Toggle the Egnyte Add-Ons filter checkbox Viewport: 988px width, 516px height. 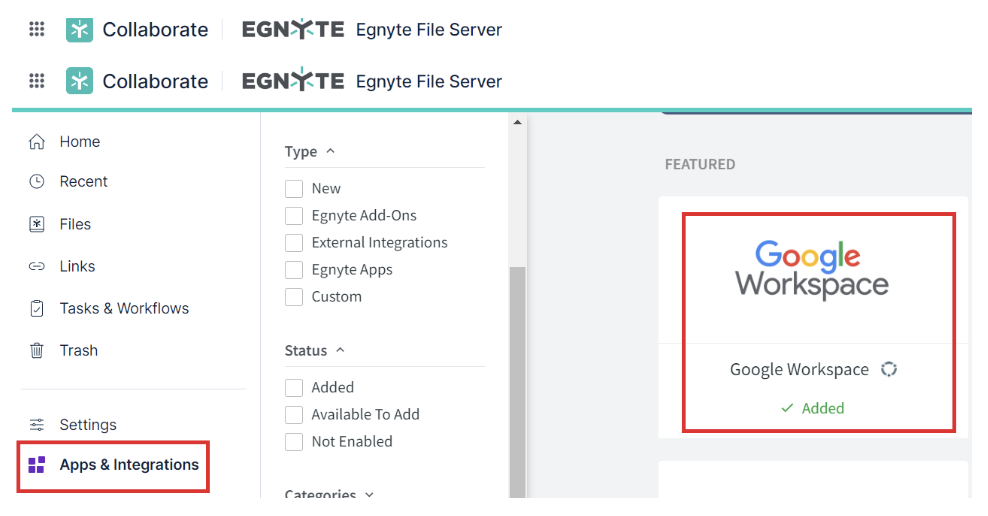(294, 216)
